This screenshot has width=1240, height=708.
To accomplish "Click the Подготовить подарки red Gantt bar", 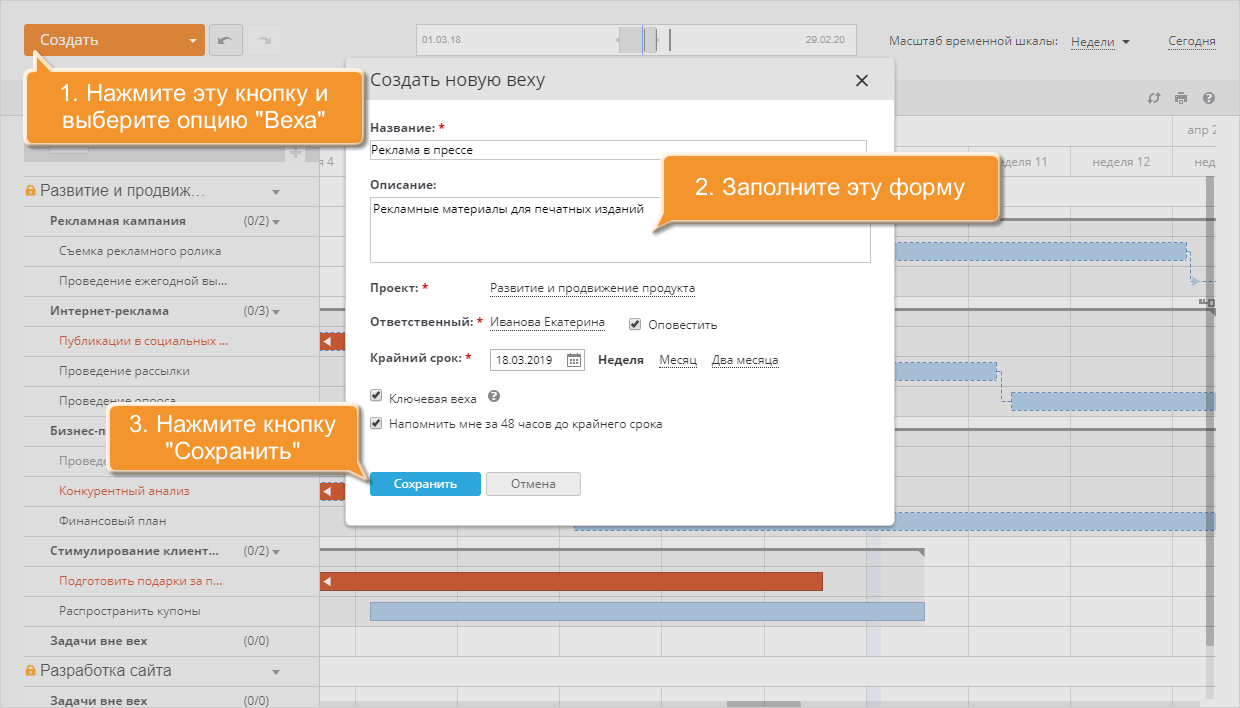I will tap(571, 581).
